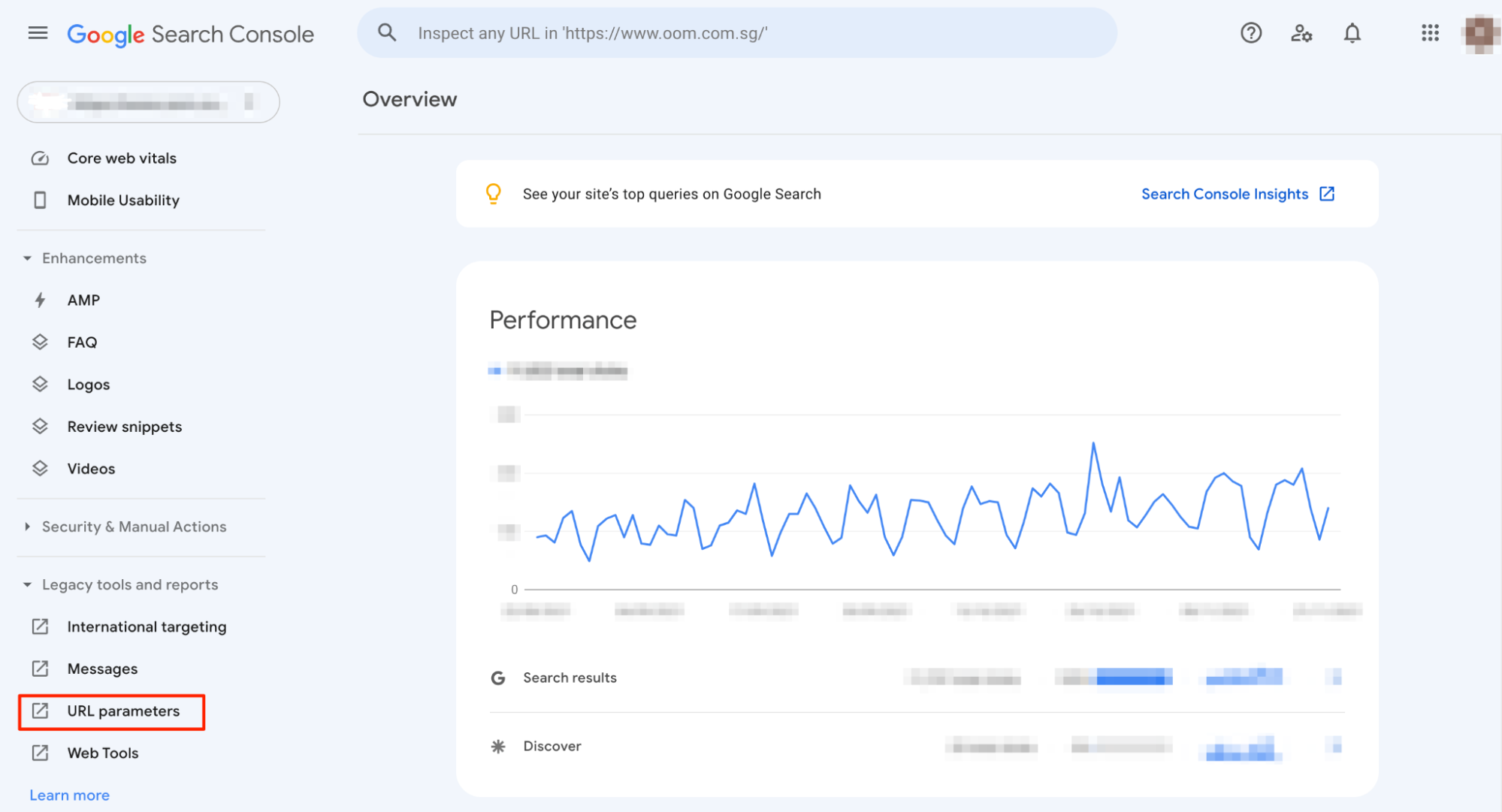Open the Videos report

[91, 469]
